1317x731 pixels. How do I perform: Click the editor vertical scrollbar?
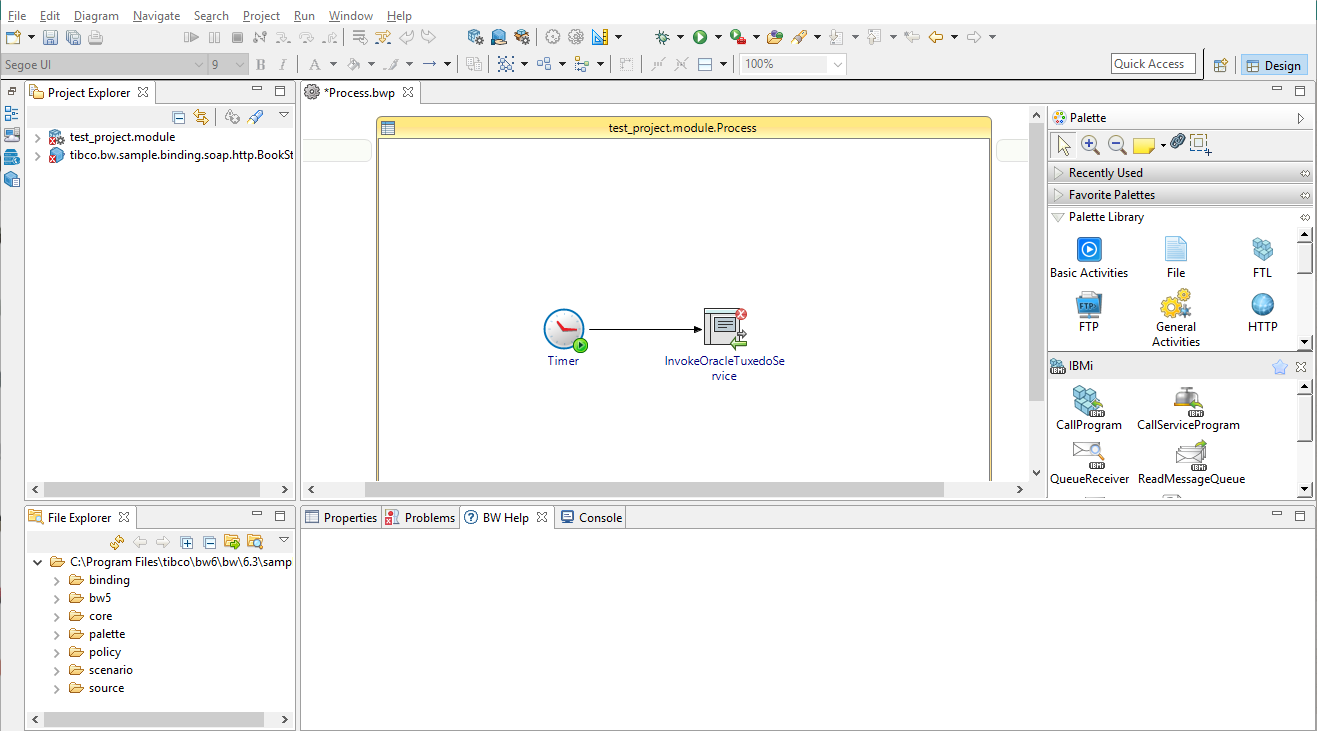pos(1037,264)
